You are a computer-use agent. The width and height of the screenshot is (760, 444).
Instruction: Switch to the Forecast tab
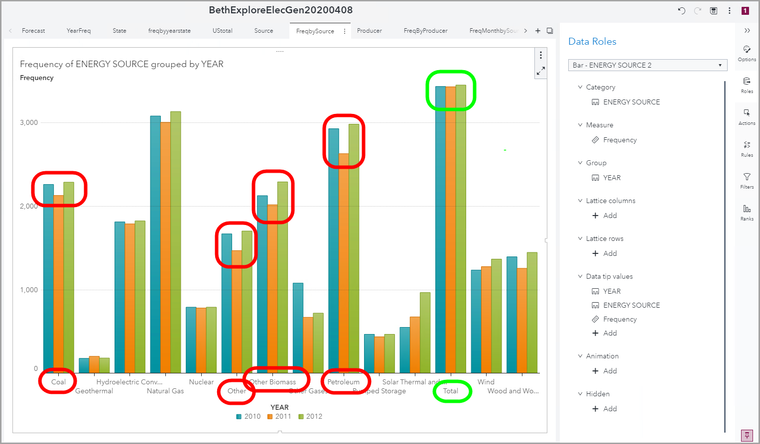tap(33, 31)
